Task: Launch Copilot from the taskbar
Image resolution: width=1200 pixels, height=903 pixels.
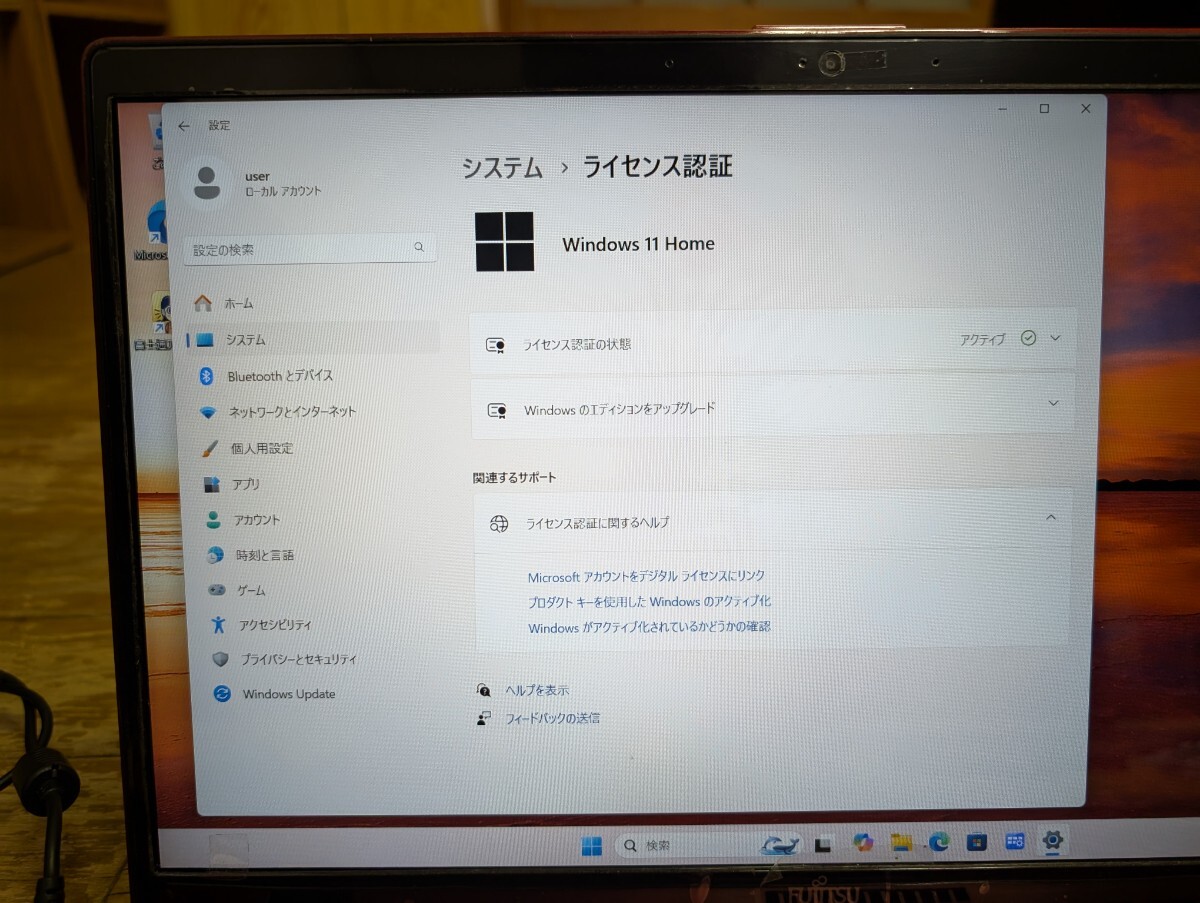Action: [x=863, y=843]
